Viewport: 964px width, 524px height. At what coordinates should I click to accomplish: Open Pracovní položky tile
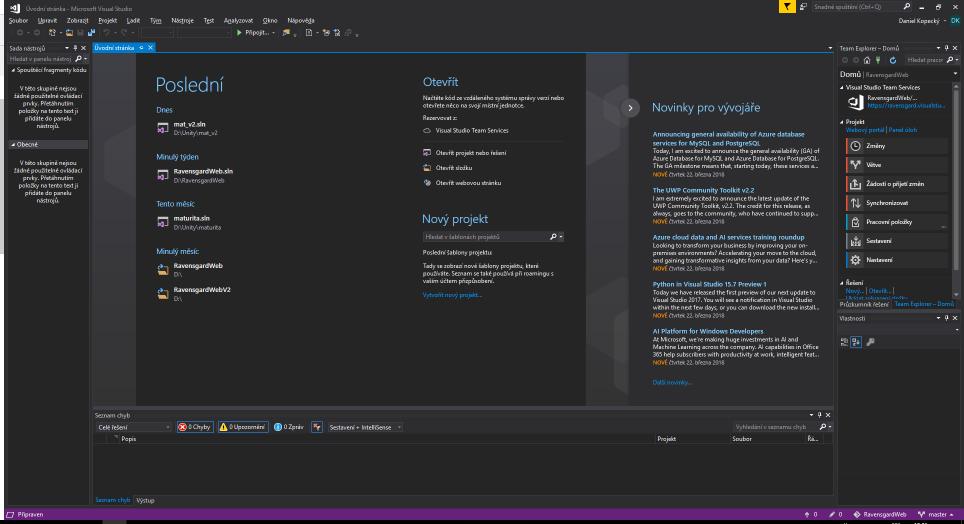(896, 222)
